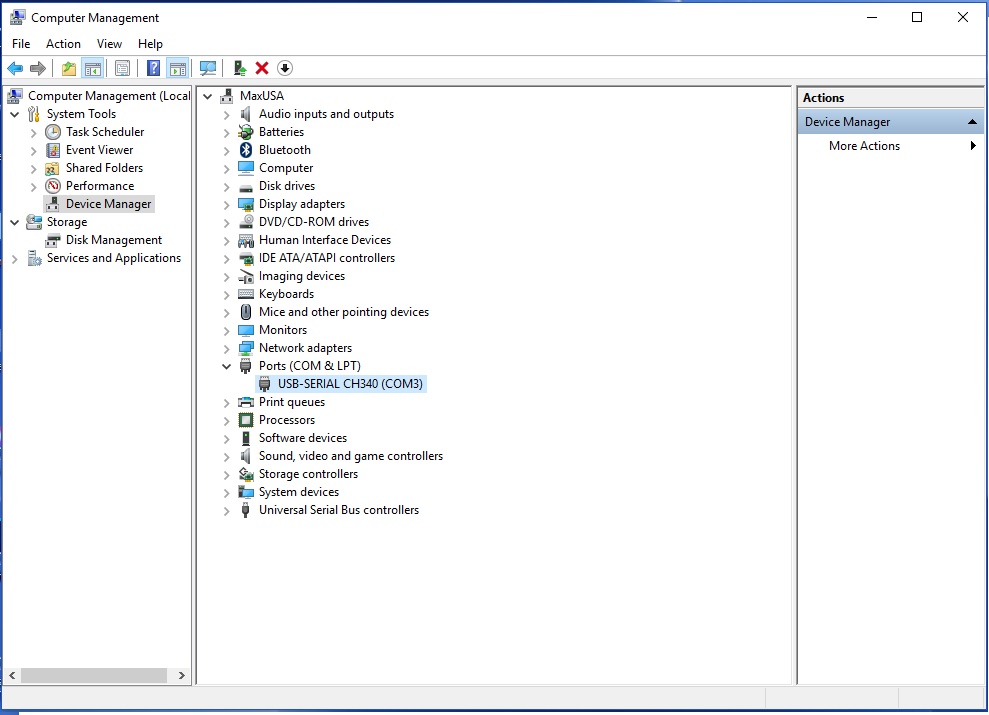Select Disk Management in left tree
The image size is (989, 715).
pos(113,240)
